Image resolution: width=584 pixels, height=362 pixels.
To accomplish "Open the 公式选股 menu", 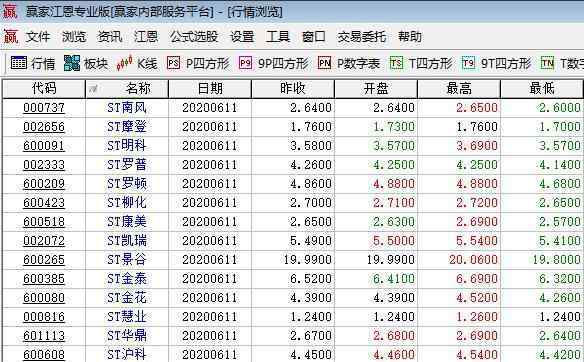I will [x=194, y=36].
